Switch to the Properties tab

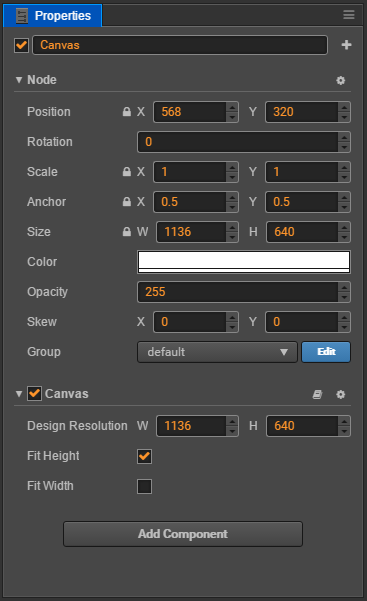[53, 16]
